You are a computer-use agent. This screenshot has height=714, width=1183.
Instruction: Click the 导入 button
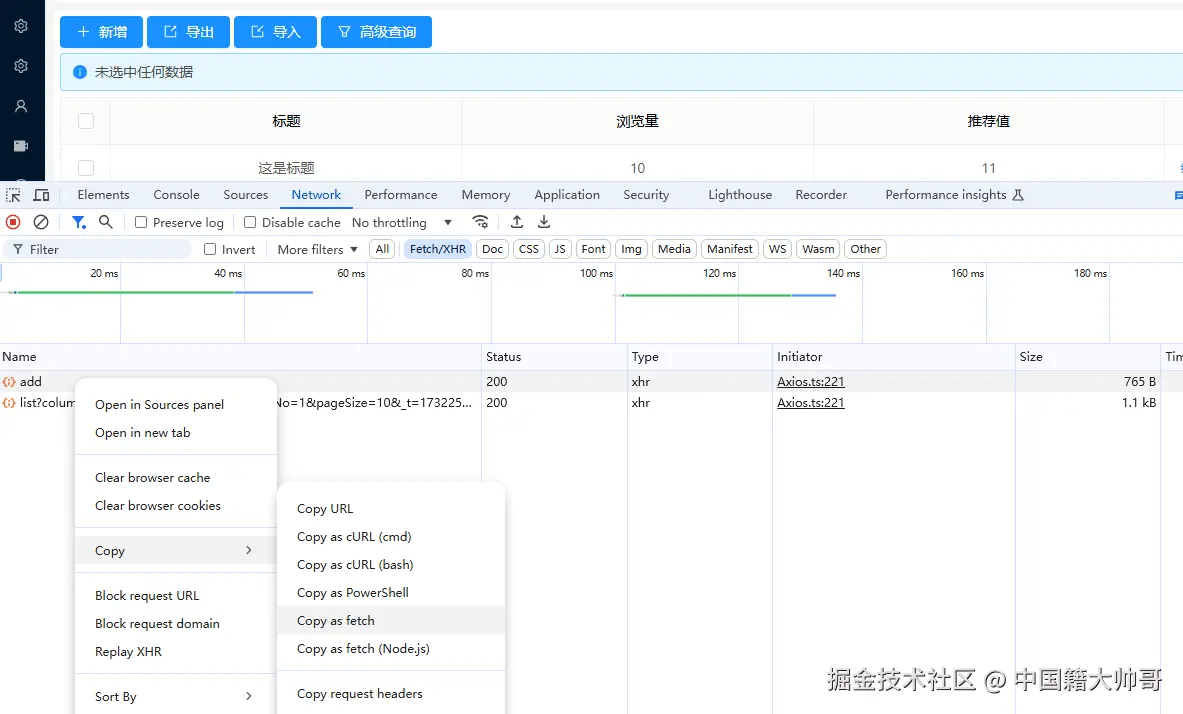[275, 32]
